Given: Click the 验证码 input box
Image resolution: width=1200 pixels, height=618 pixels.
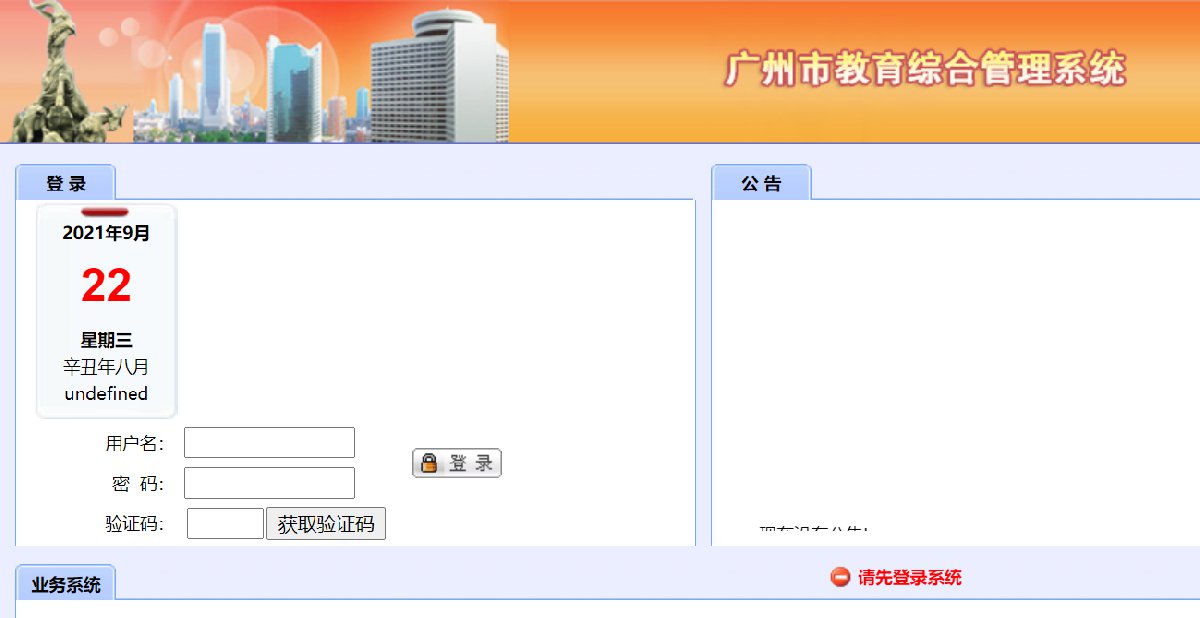Looking at the screenshot, I should (225, 523).
